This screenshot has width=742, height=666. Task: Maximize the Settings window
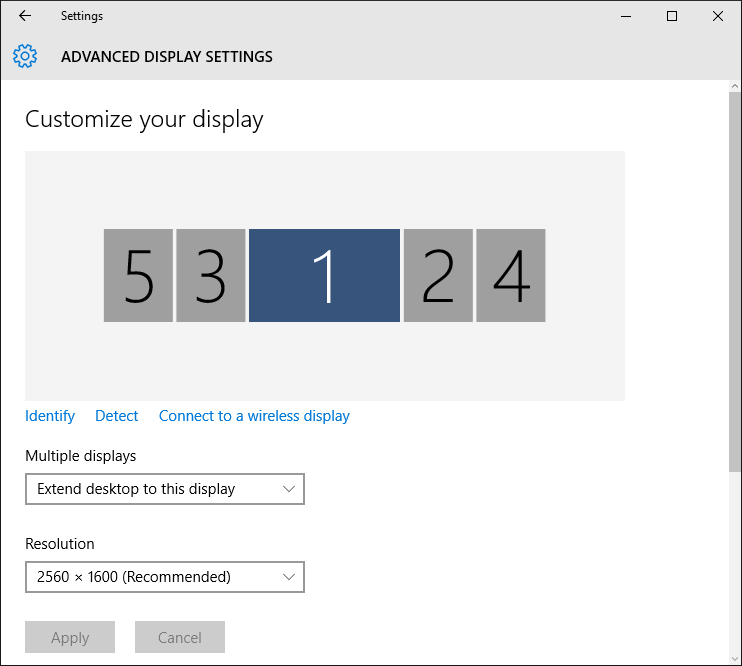tap(671, 16)
